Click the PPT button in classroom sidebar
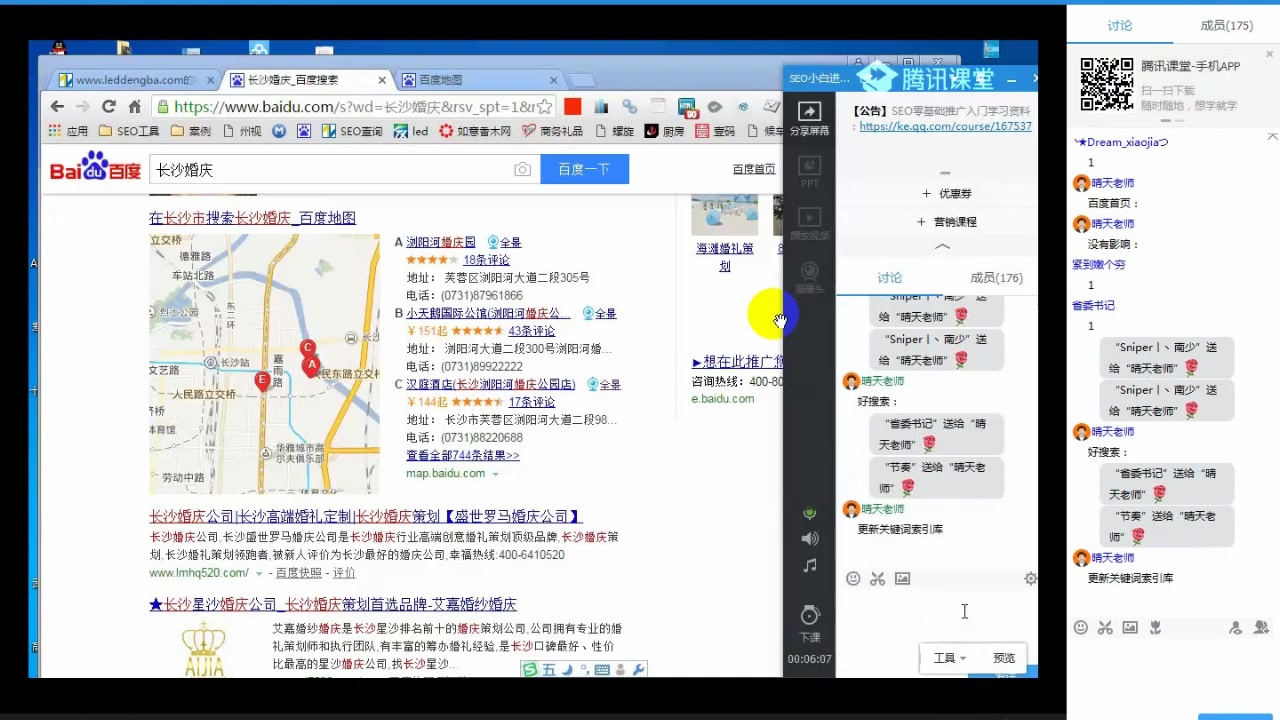 pos(809,172)
